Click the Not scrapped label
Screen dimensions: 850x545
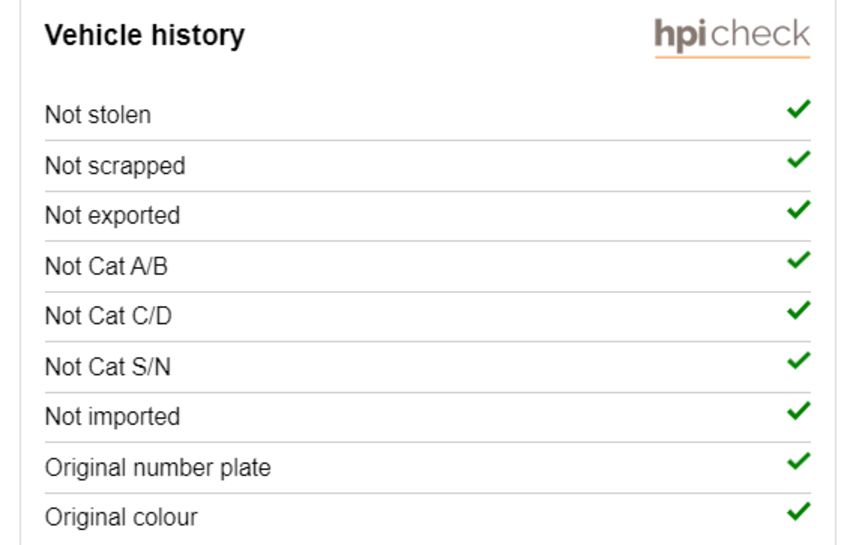[115, 166]
